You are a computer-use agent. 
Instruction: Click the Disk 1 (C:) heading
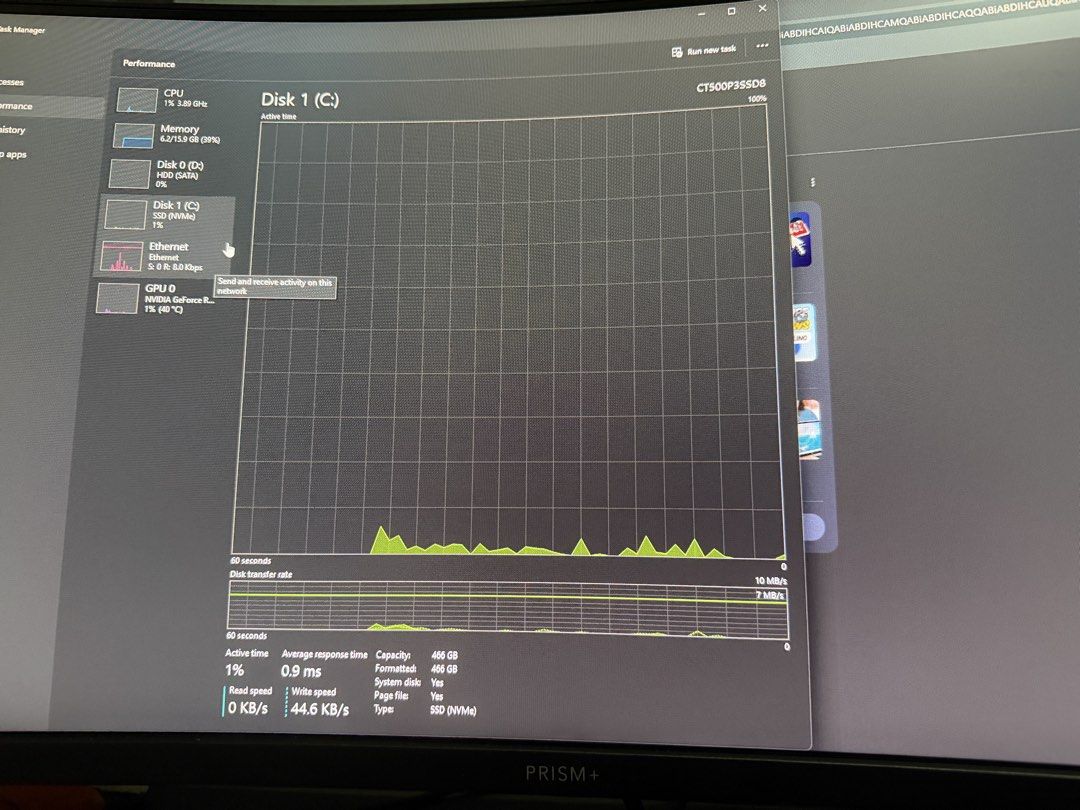point(300,100)
